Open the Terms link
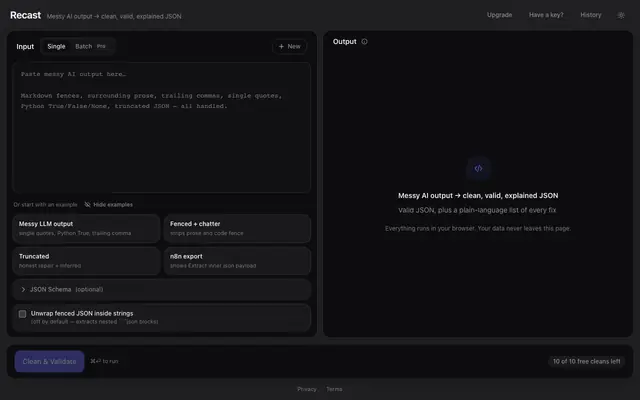Viewport: 640px width, 400px height. tap(334, 389)
